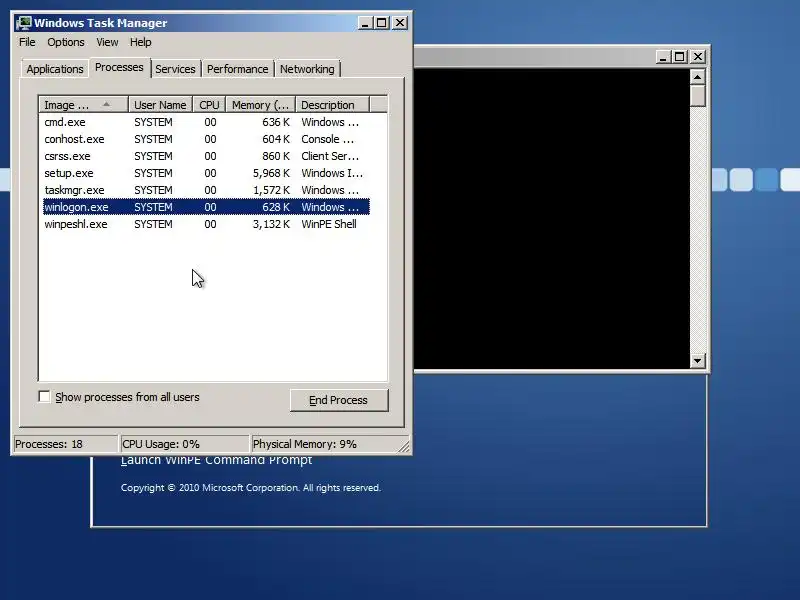Image resolution: width=800 pixels, height=600 pixels.
Task: Open the Options menu
Action: (66, 42)
